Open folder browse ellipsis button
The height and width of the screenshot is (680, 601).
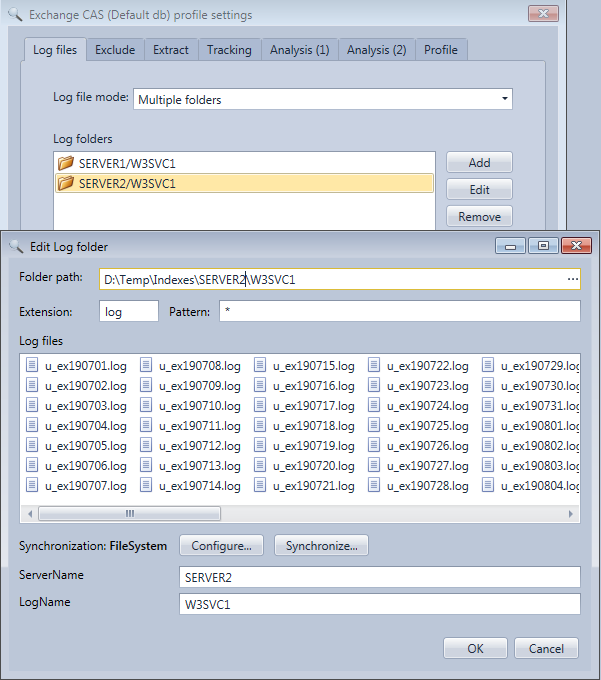click(x=573, y=279)
